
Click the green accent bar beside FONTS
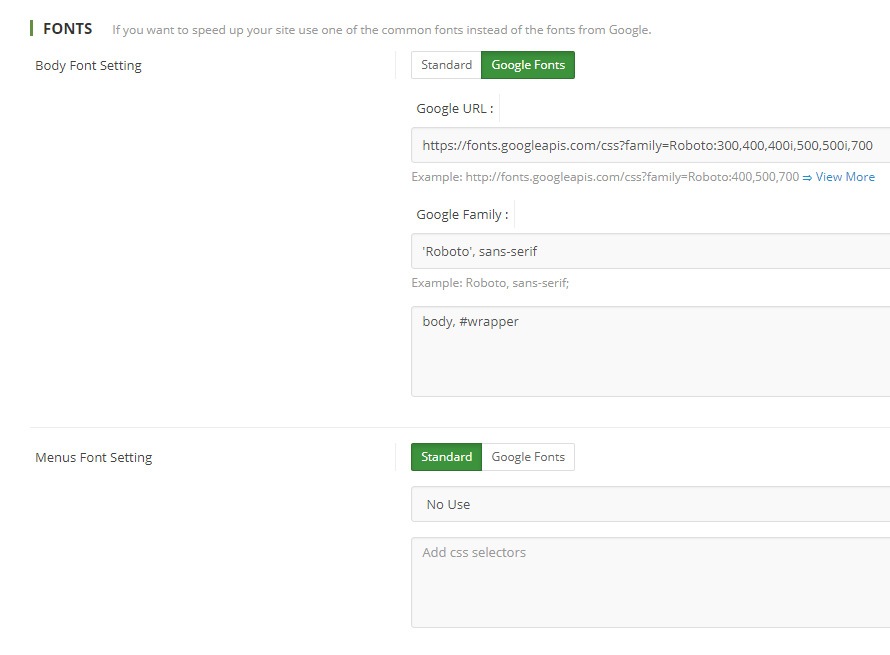tap(32, 28)
